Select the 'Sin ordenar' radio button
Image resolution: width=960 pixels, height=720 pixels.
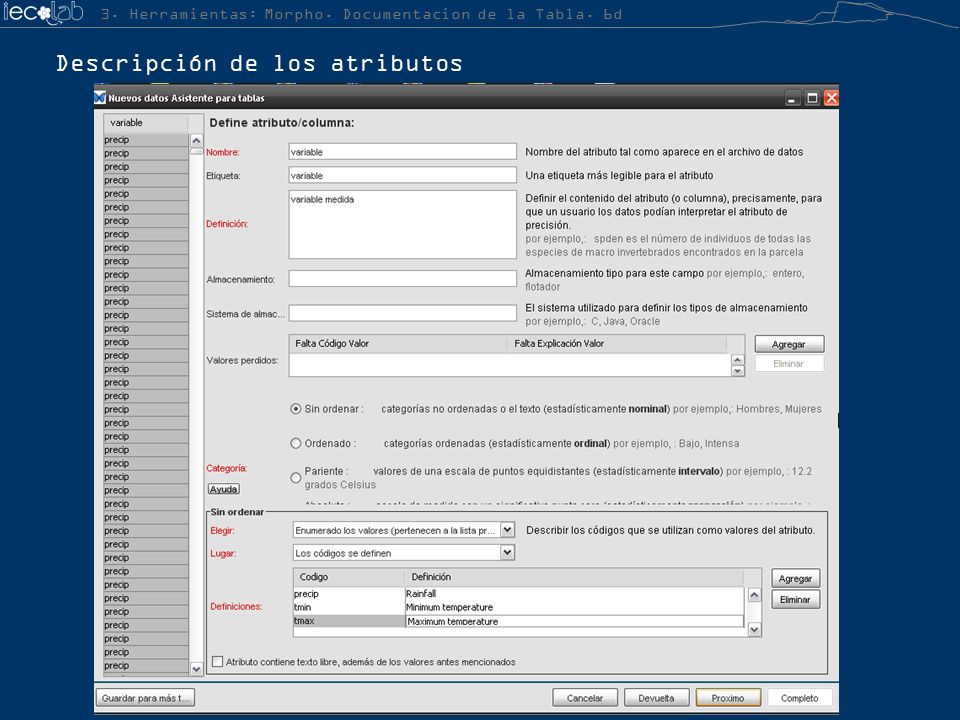296,409
